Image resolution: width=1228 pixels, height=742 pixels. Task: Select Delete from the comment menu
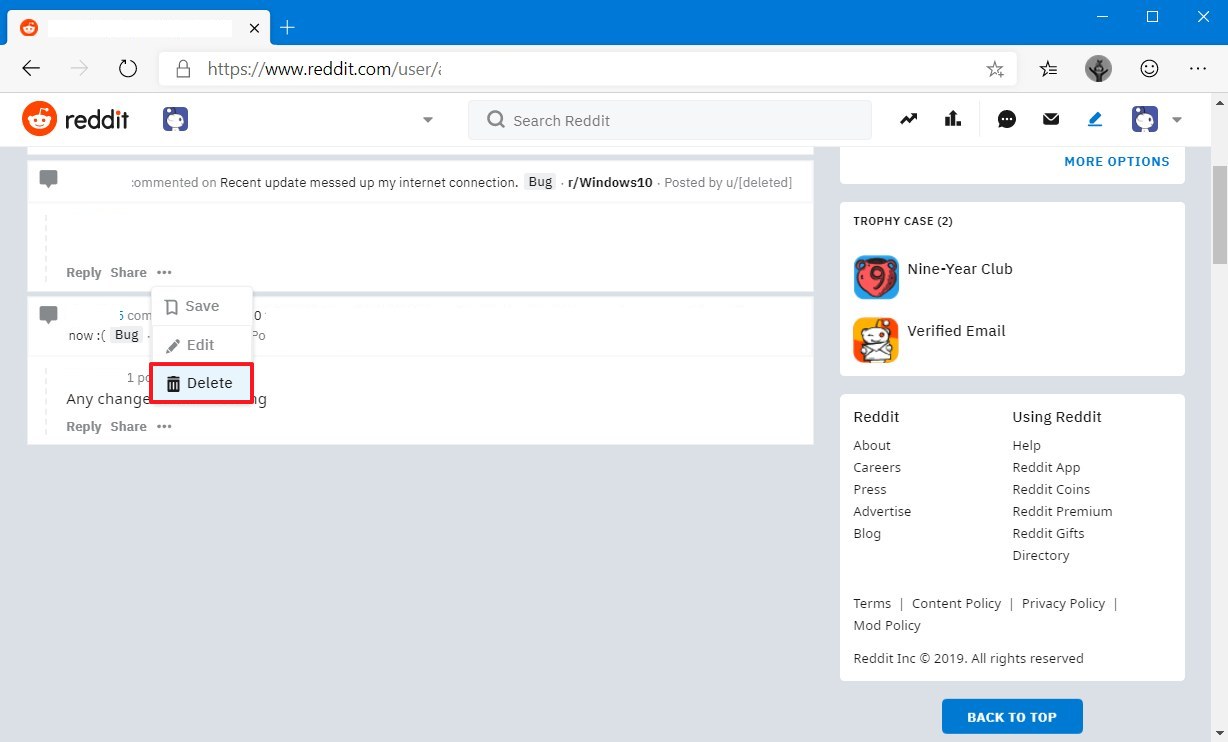pyautogui.click(x=201, y=383)
